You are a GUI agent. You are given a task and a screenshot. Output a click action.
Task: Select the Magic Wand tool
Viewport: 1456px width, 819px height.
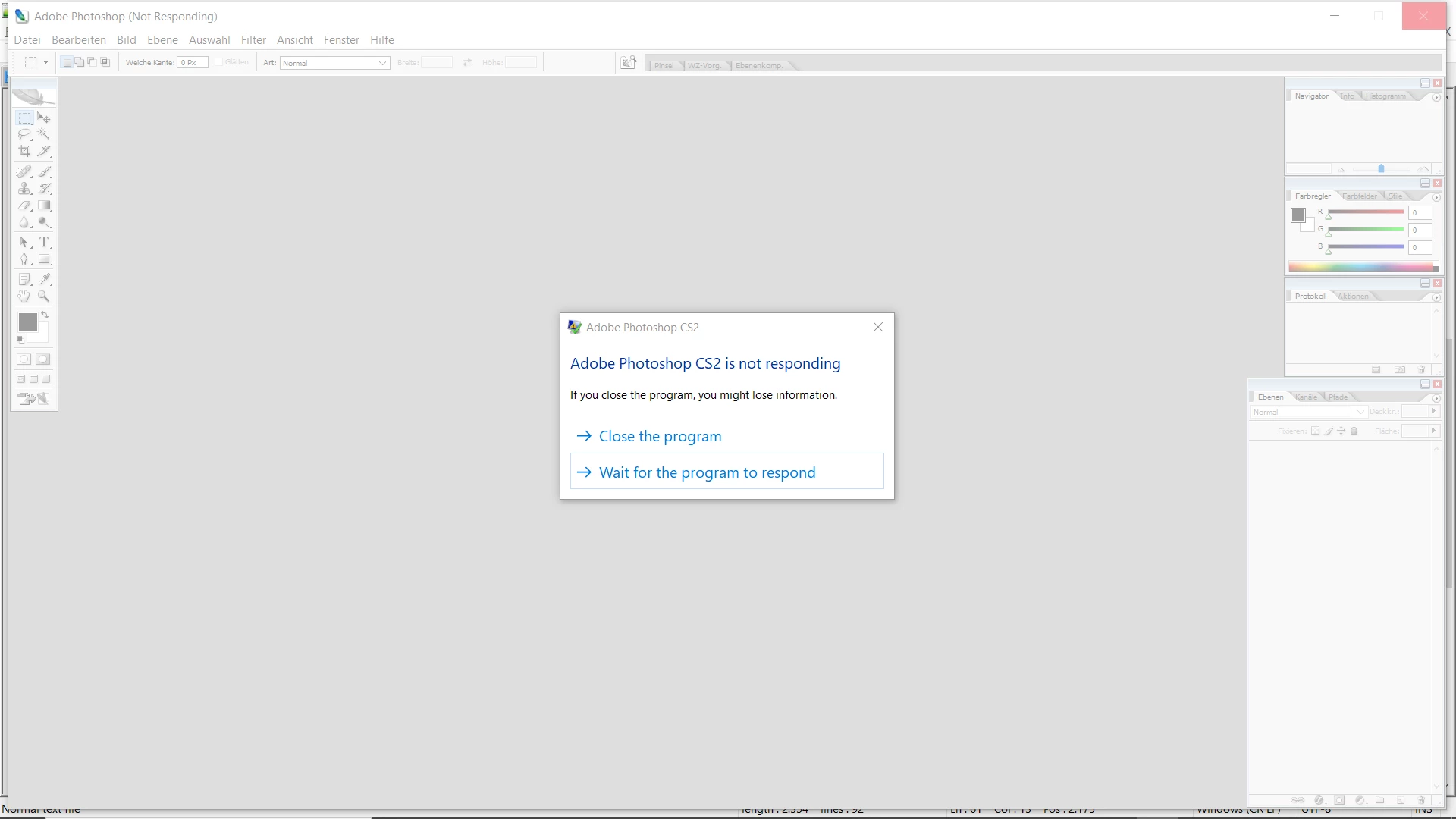[x=44, y=135]
